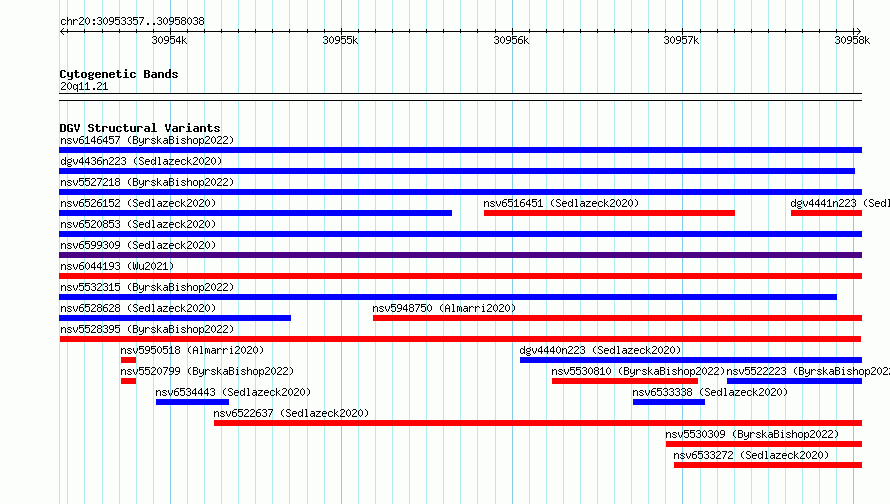The width and height of the screenshot is (890, 504).
Task: Click the nsv6528628 (Sedlazeck2020) label
Action: coord(138,308)
